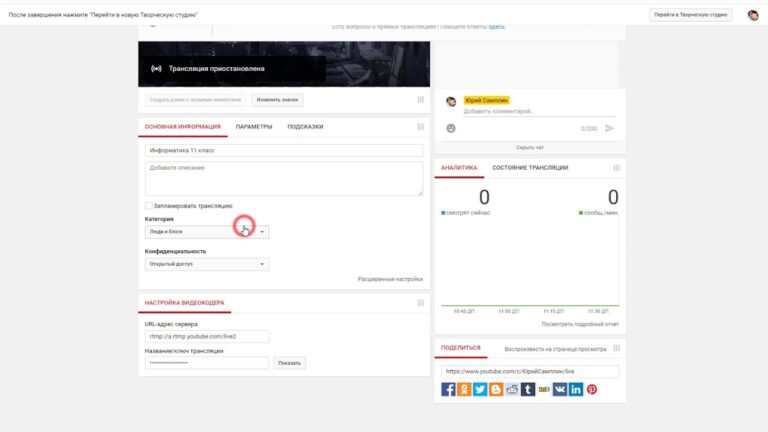Share stream on Reddit
This screenshot has height=432, width=768.
(x=512, y=389)
